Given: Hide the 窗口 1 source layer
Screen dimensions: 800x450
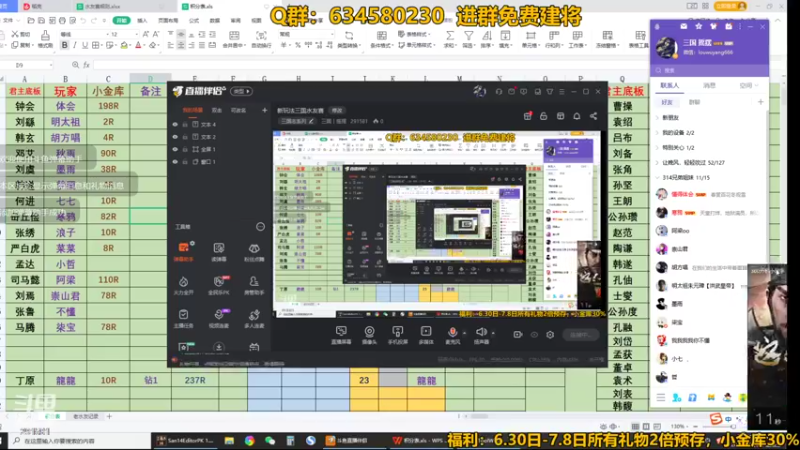Looking at the screenshot, I should (175, 162).
